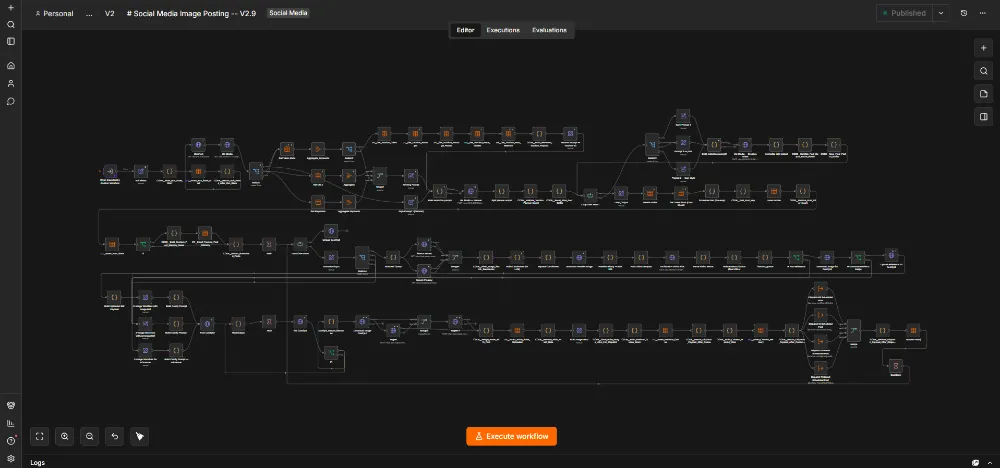This screenshot has height=468, width=1000.
Task: Click the Social Media tag
Action: pos(288,13)
